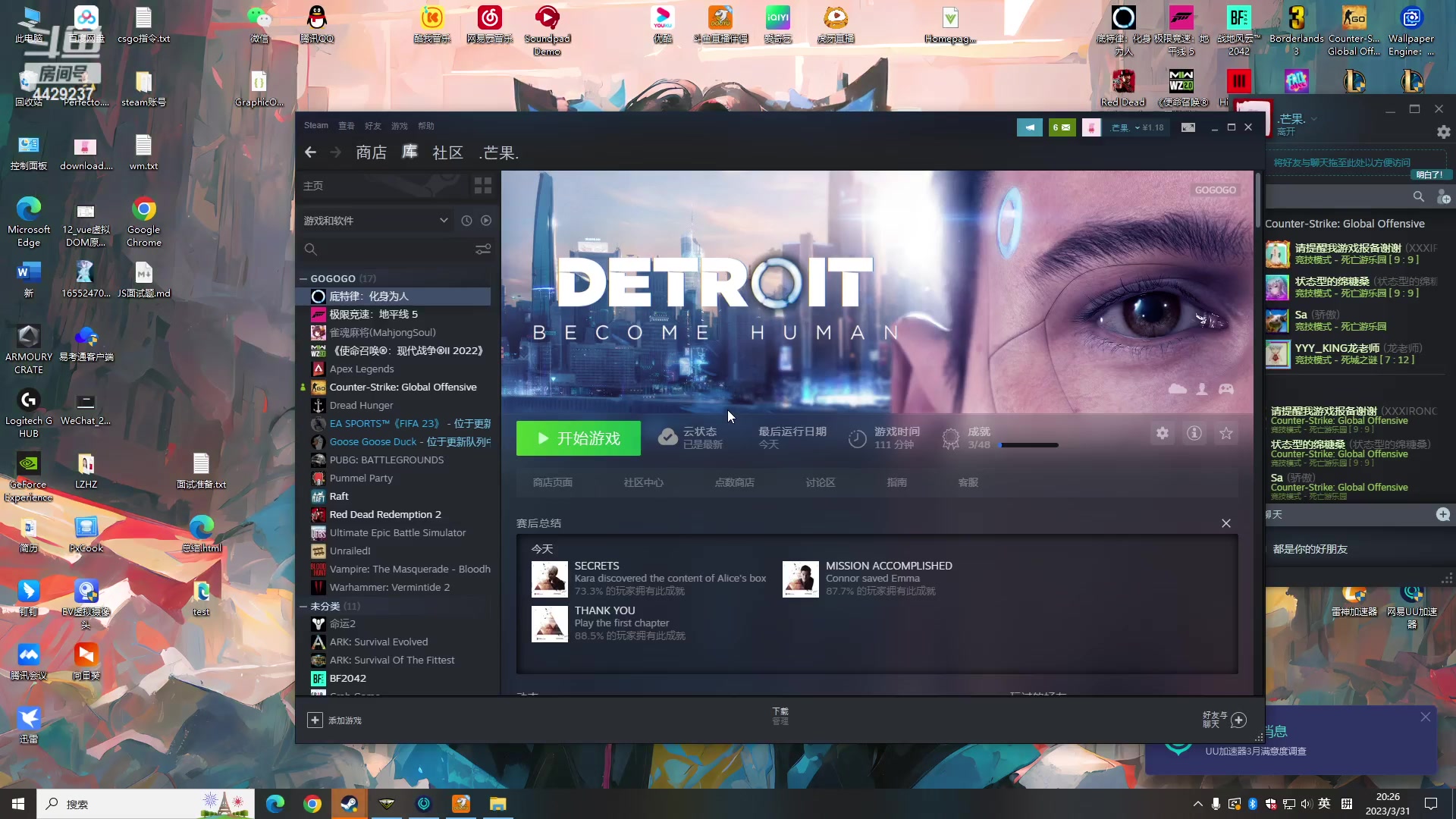Screen dimensions: 1456x819
Task: Open the 好友 menu in Steam
Action: (373, 126)
